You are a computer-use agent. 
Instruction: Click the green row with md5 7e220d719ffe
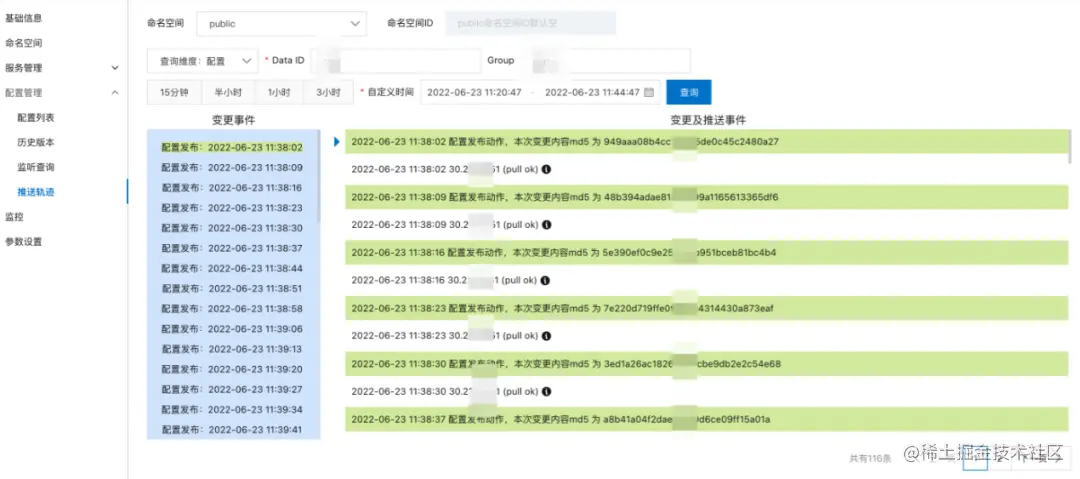[707, 308]
